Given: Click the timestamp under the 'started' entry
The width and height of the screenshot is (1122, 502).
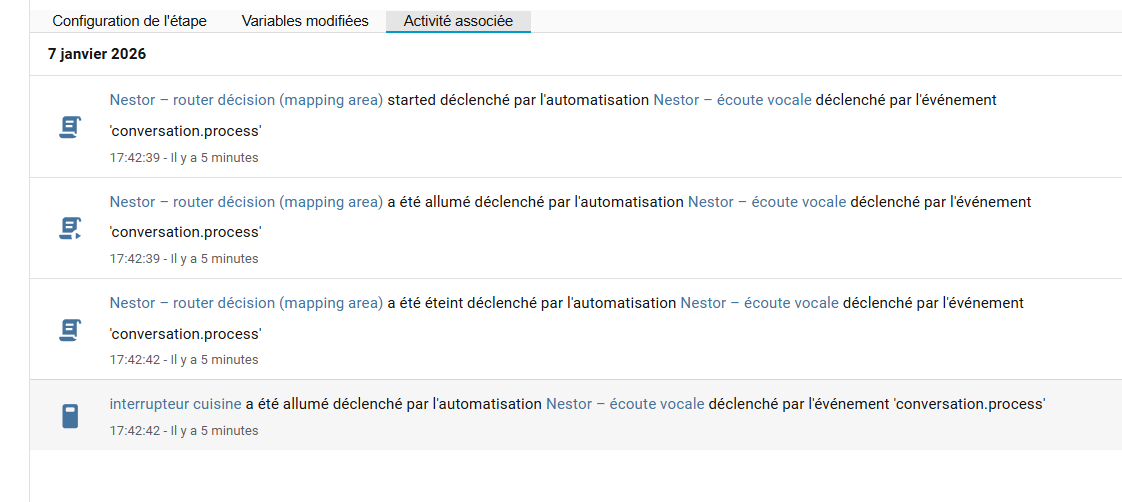Looking at the screenshot, I should (x=184, y=157).
